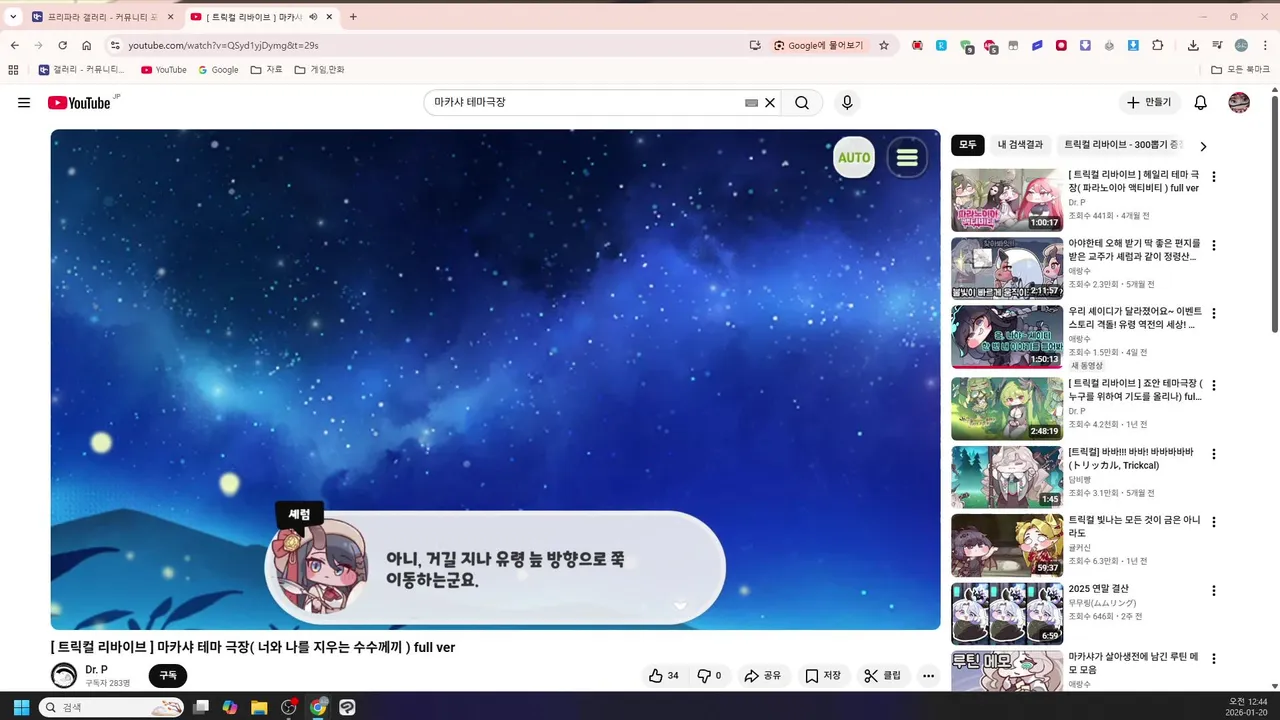Show more filter chips with right arrow
Screen dimensions: 1280x720
click(x=1203, y=146)
